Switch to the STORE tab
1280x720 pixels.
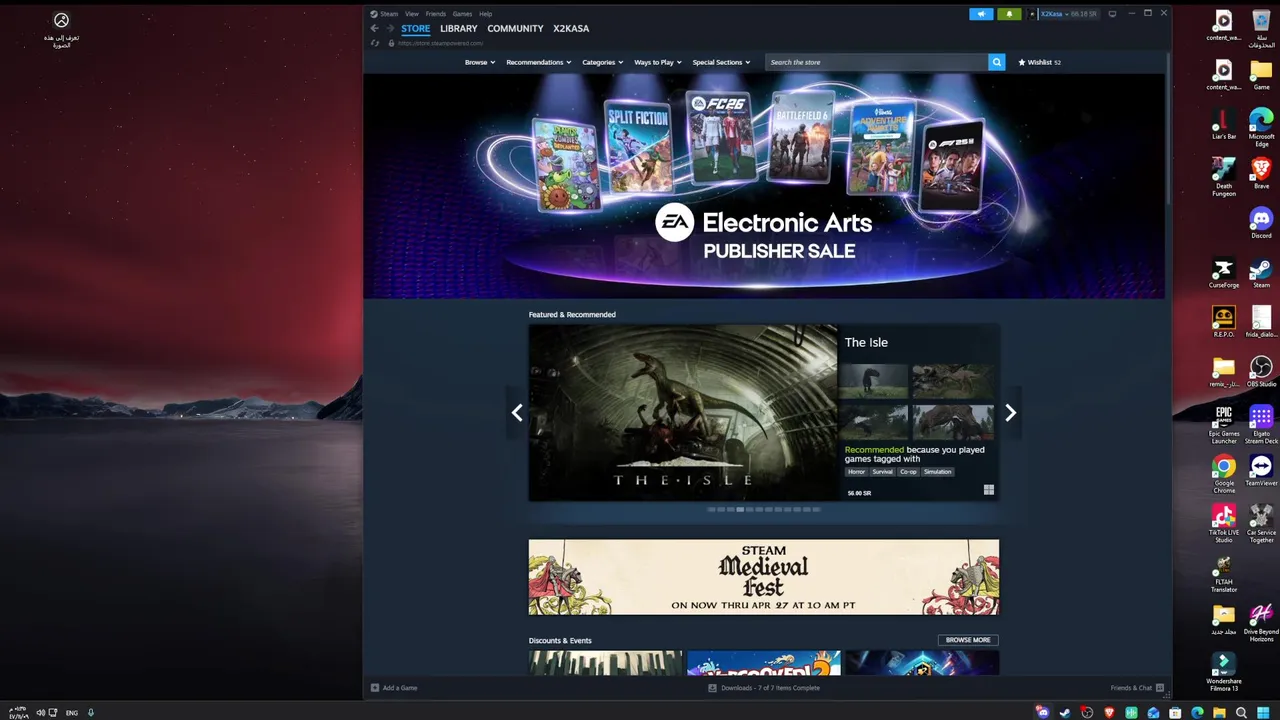[415, 29]
